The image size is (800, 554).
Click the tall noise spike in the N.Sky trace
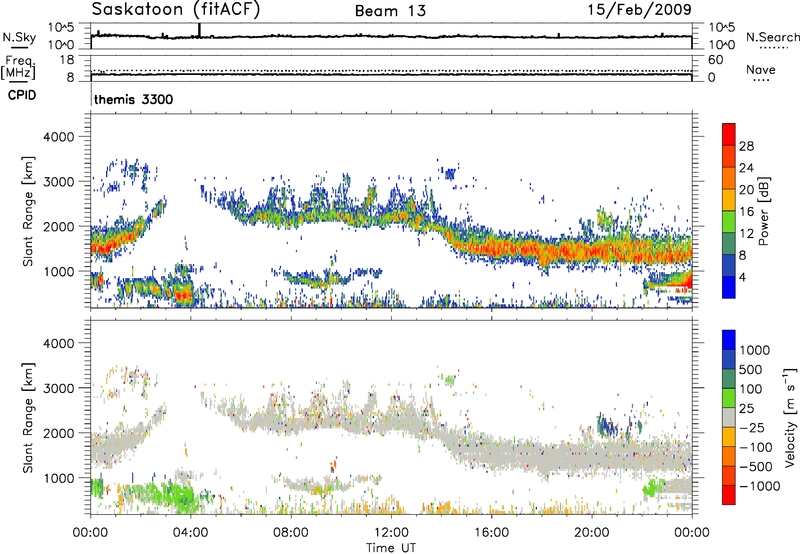(x=199, y=30)
